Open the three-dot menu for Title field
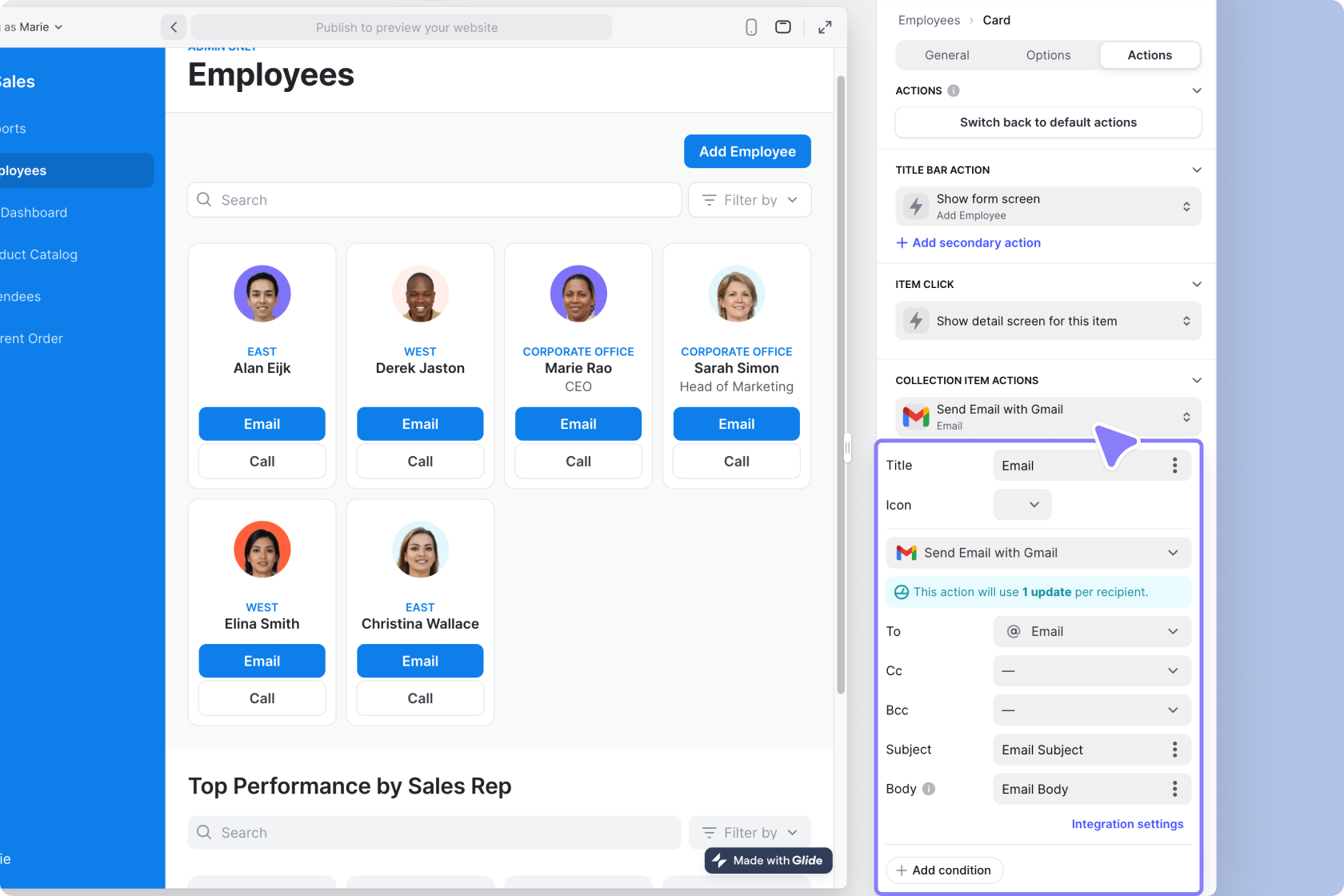Image resolution: width=1344 pixels, height=896 pixels. [x=1174, y=466]
